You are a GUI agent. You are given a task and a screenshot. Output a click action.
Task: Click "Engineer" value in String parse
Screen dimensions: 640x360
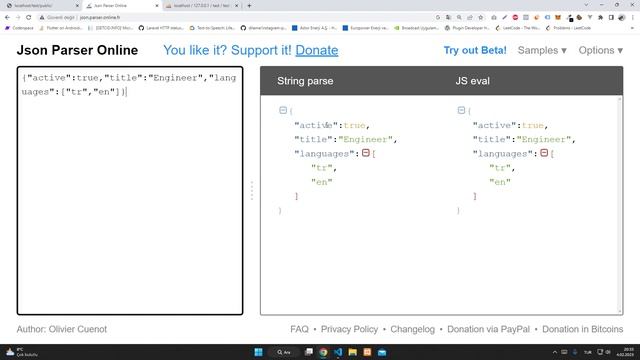(x=365, y=139)
